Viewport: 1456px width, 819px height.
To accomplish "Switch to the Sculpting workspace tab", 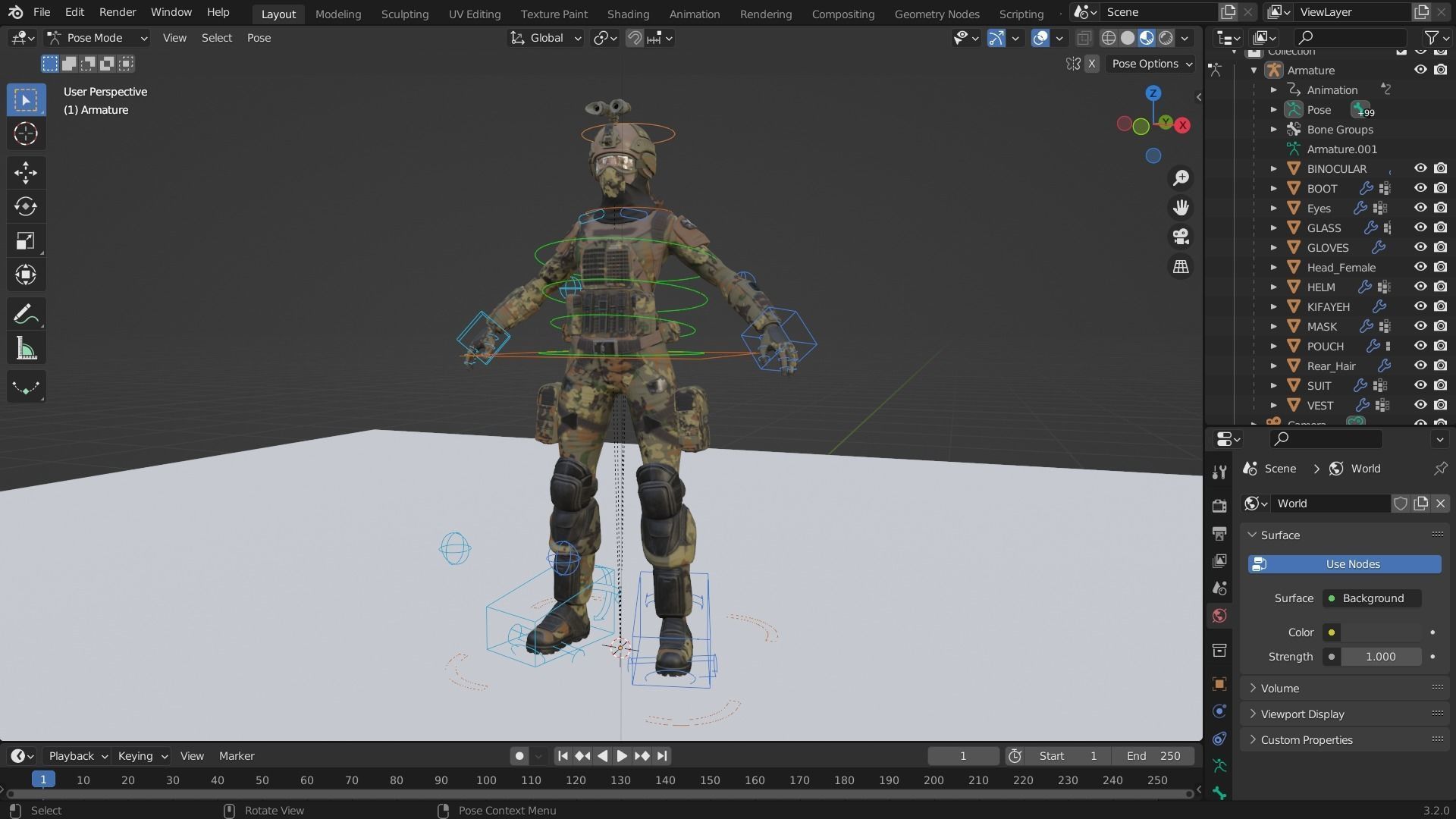I will pos(404,14).
